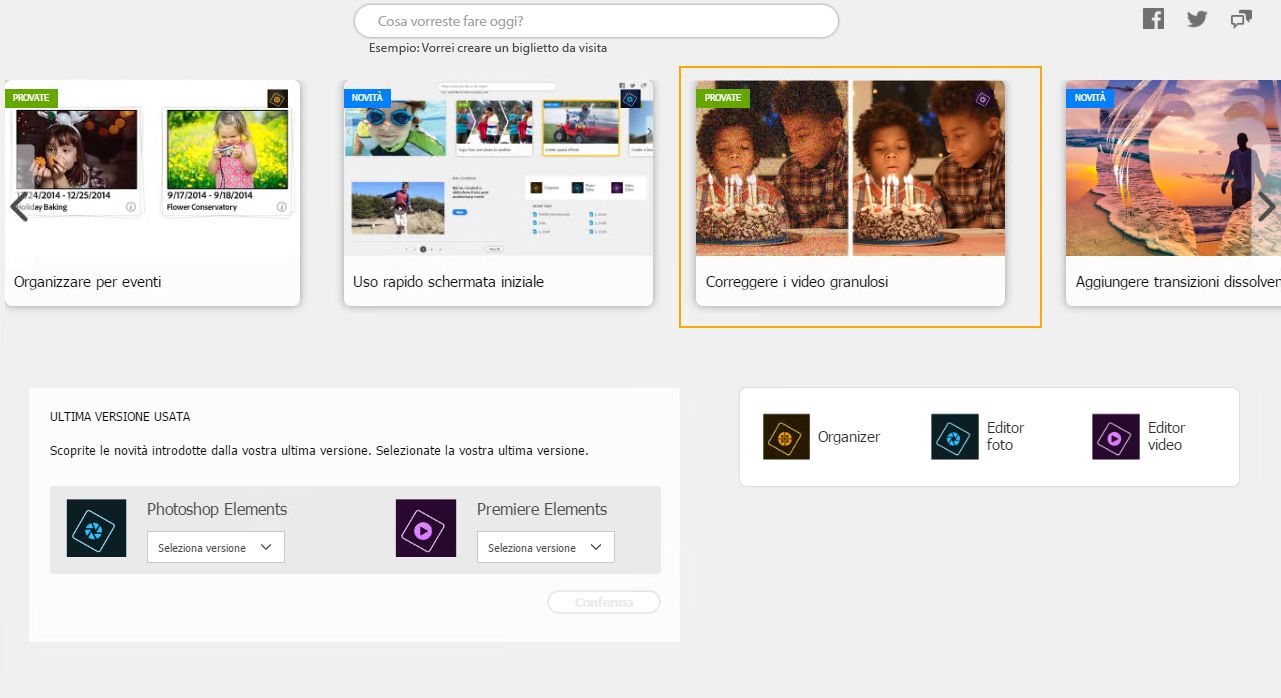Click the community chat bubbles icon
Image resolution: width=1281 pixels, height=698 pixels.
1241,19
